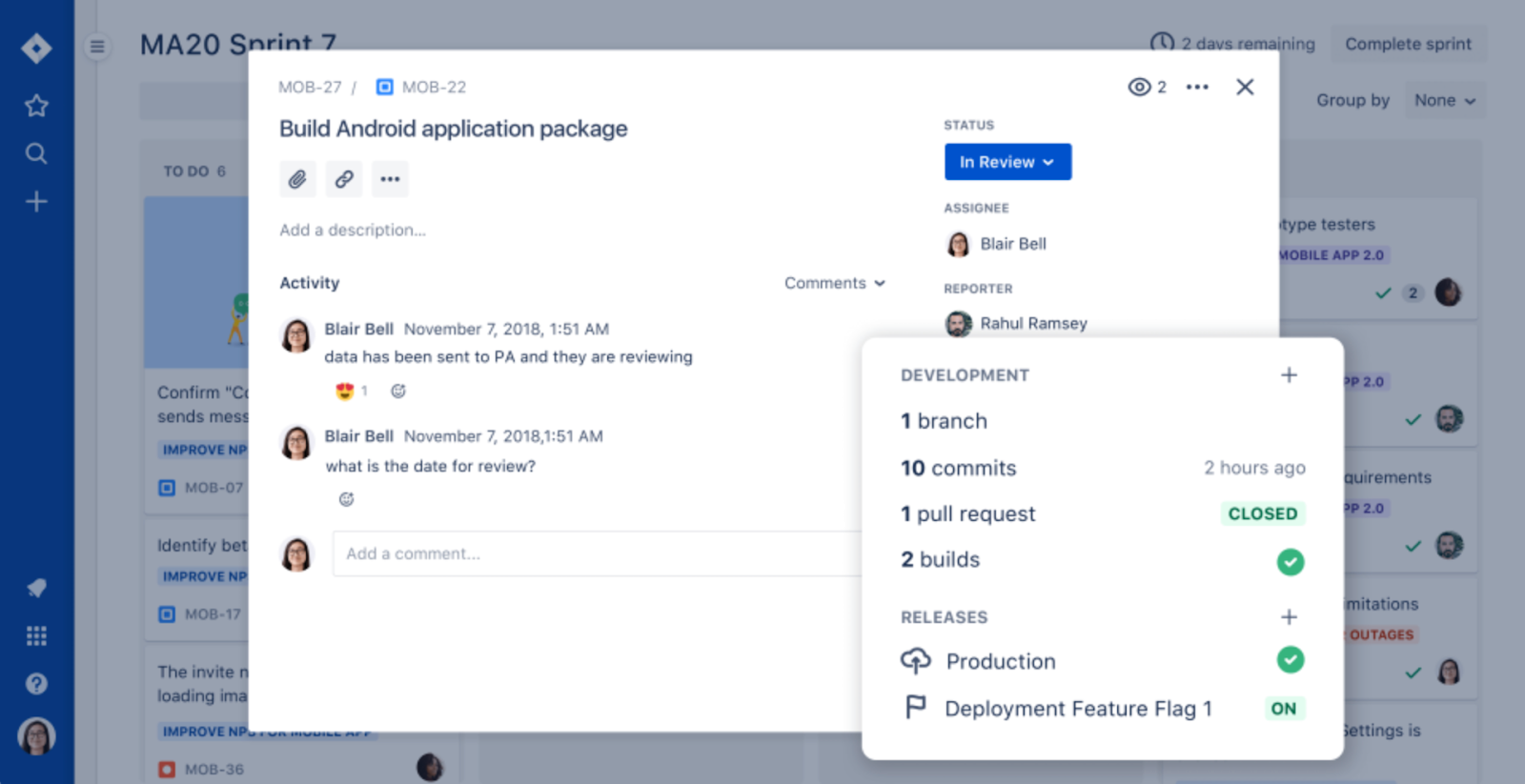The image size is (1525, 784).
Task: Open search from the left sidebar
Action: [x=36, y=153]
